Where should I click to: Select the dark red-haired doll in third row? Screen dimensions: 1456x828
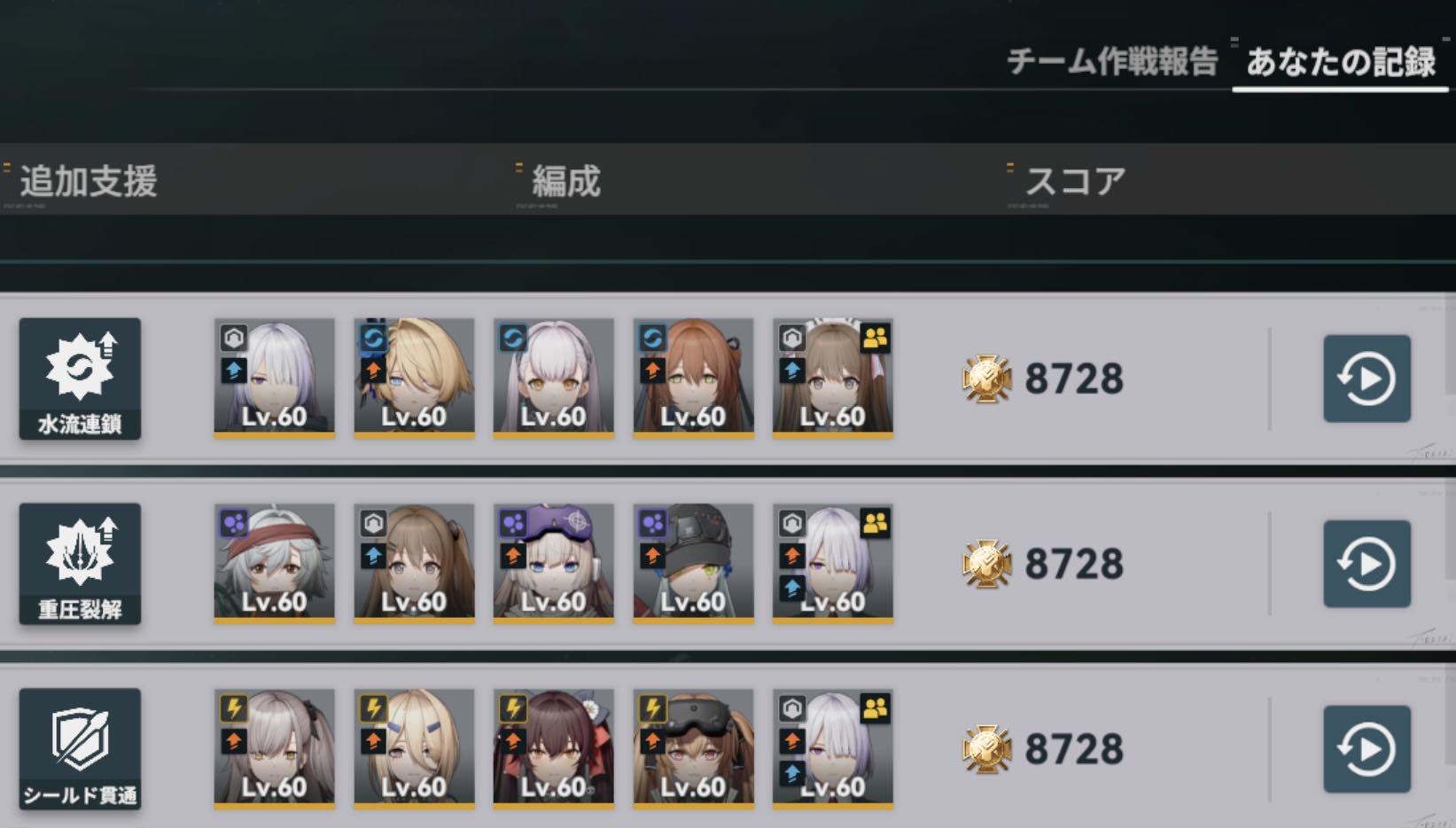tap(554, 749)
